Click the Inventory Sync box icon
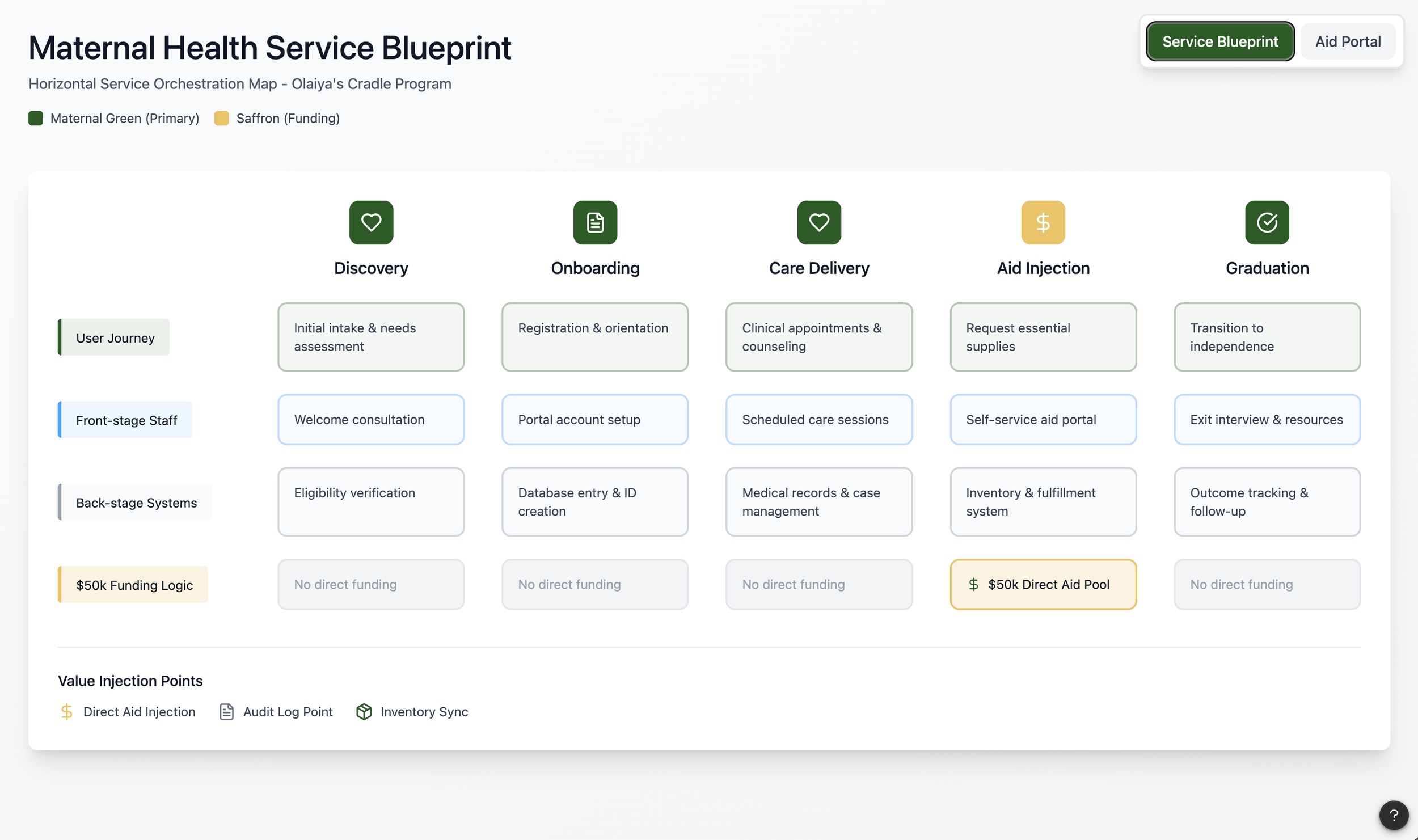The height and width of the screenshot is (840, 1418). click(x=364, y=711)
